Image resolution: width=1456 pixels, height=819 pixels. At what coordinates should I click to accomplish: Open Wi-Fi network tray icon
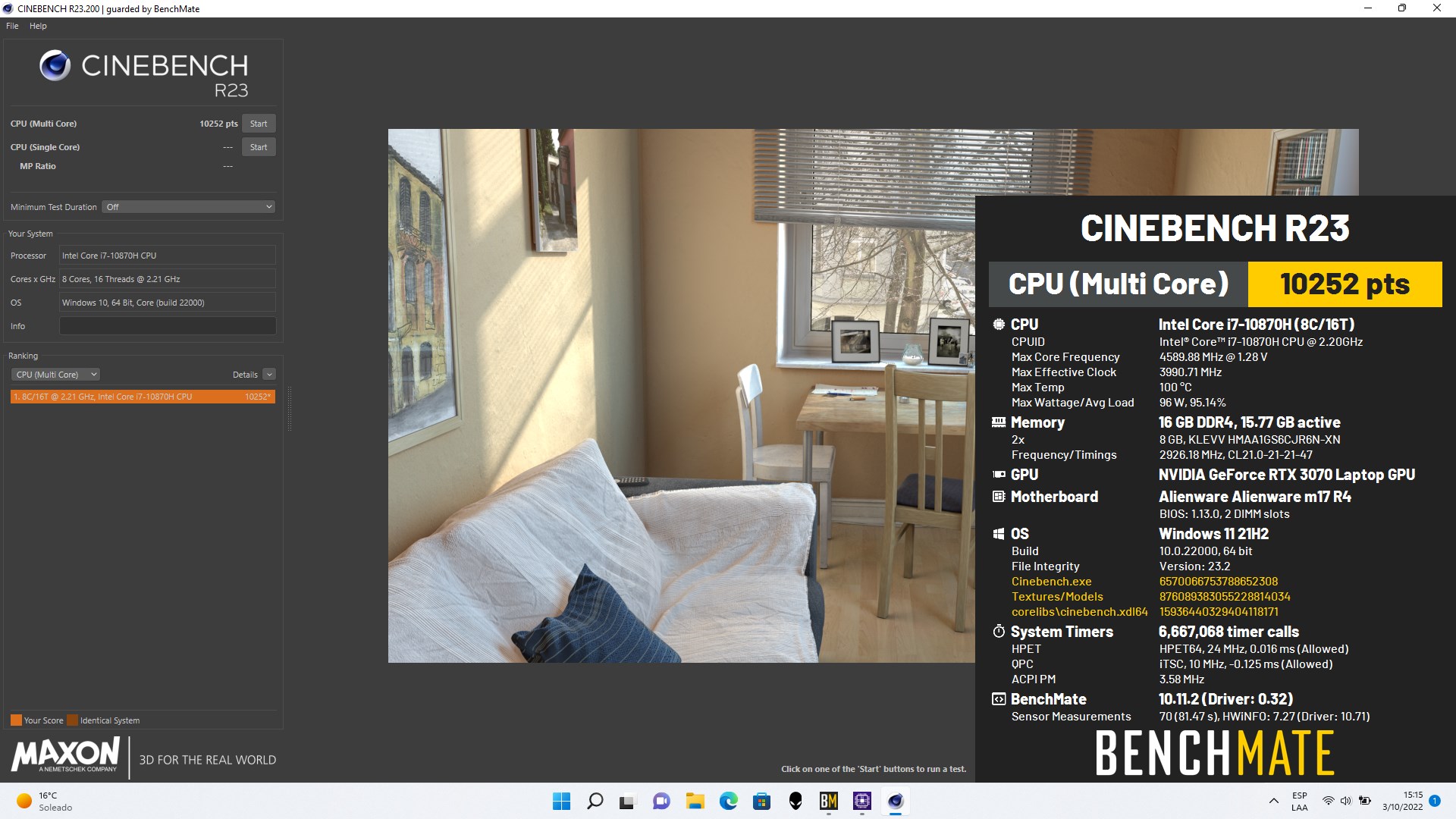click(x=1328, y=801)
